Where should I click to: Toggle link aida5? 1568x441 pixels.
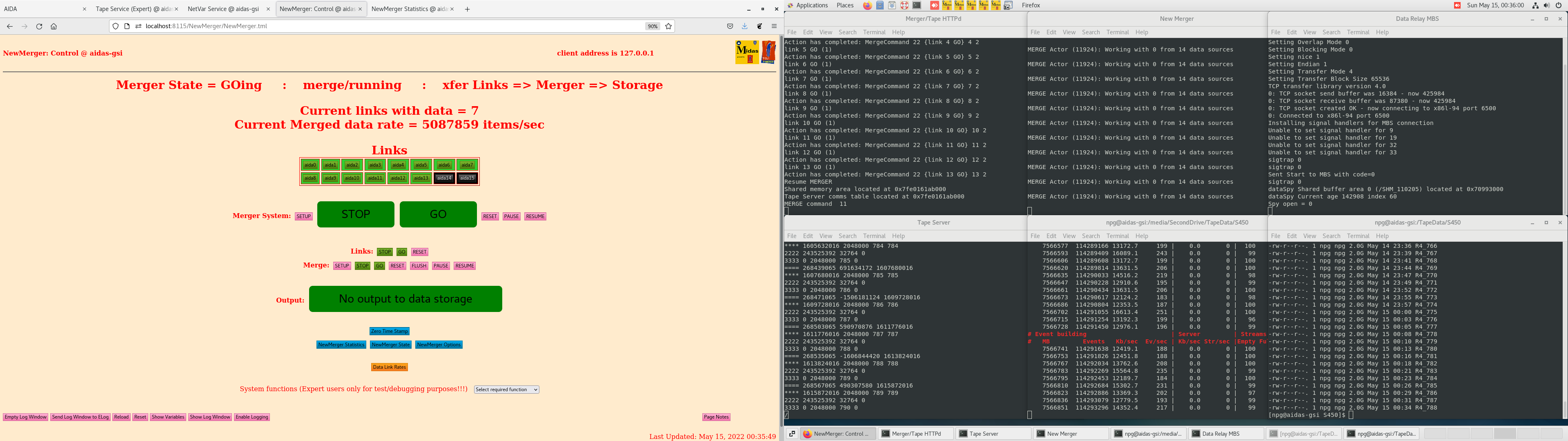pos(421,165)
